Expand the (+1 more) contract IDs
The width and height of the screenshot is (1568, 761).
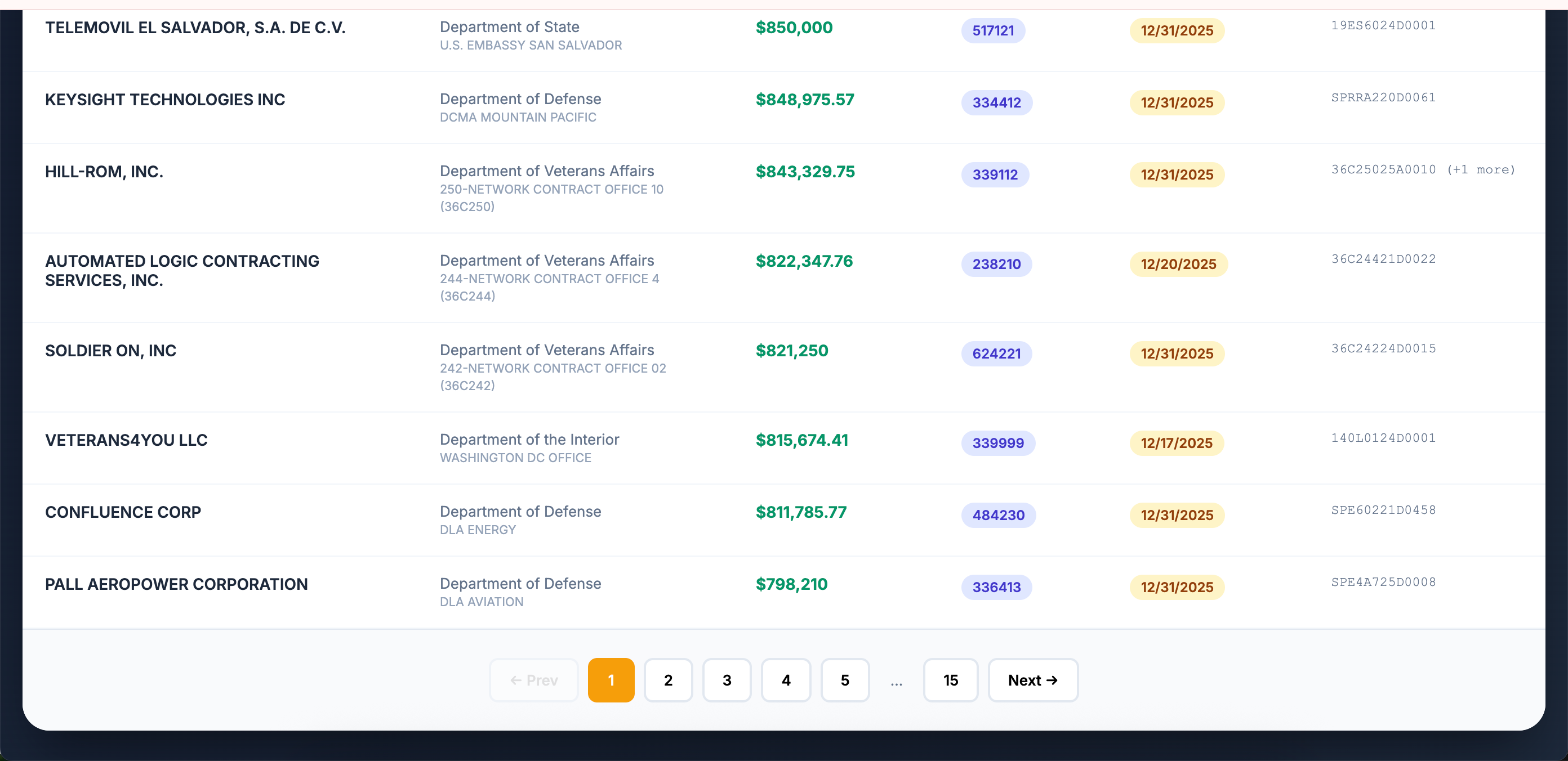point(1480,170)
